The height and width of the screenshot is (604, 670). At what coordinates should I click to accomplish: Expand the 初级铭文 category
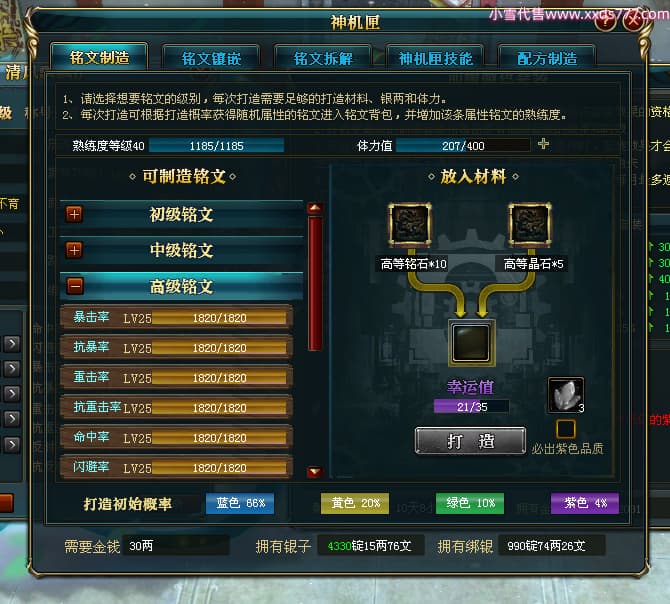click(x=74, y=214)
